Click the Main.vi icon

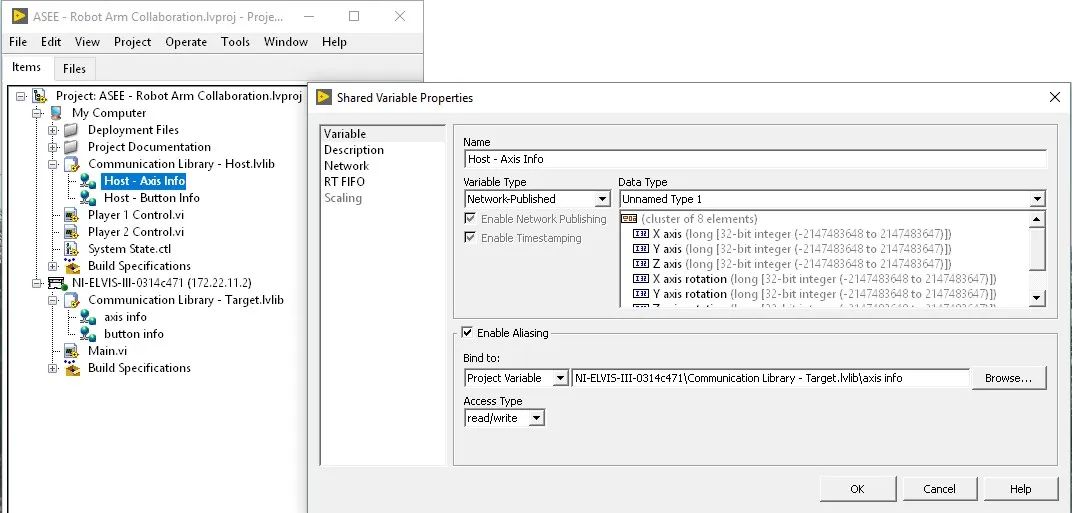point(72,351)
